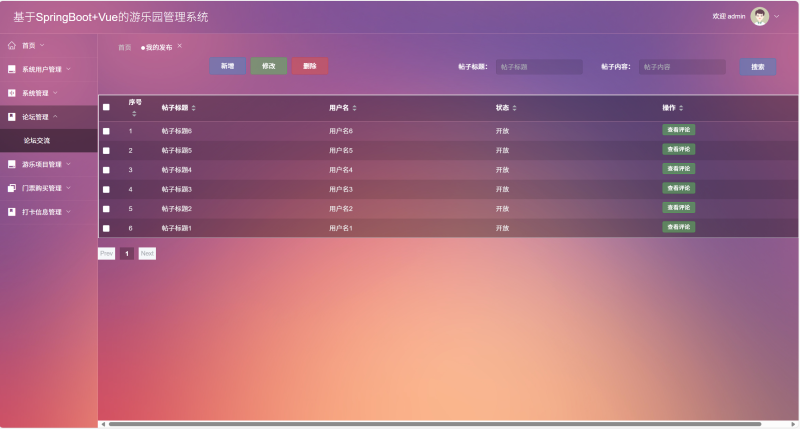The image size is (800, 429).
Task: Check the box for row 帖子标题6
Action: coord(106,131)
